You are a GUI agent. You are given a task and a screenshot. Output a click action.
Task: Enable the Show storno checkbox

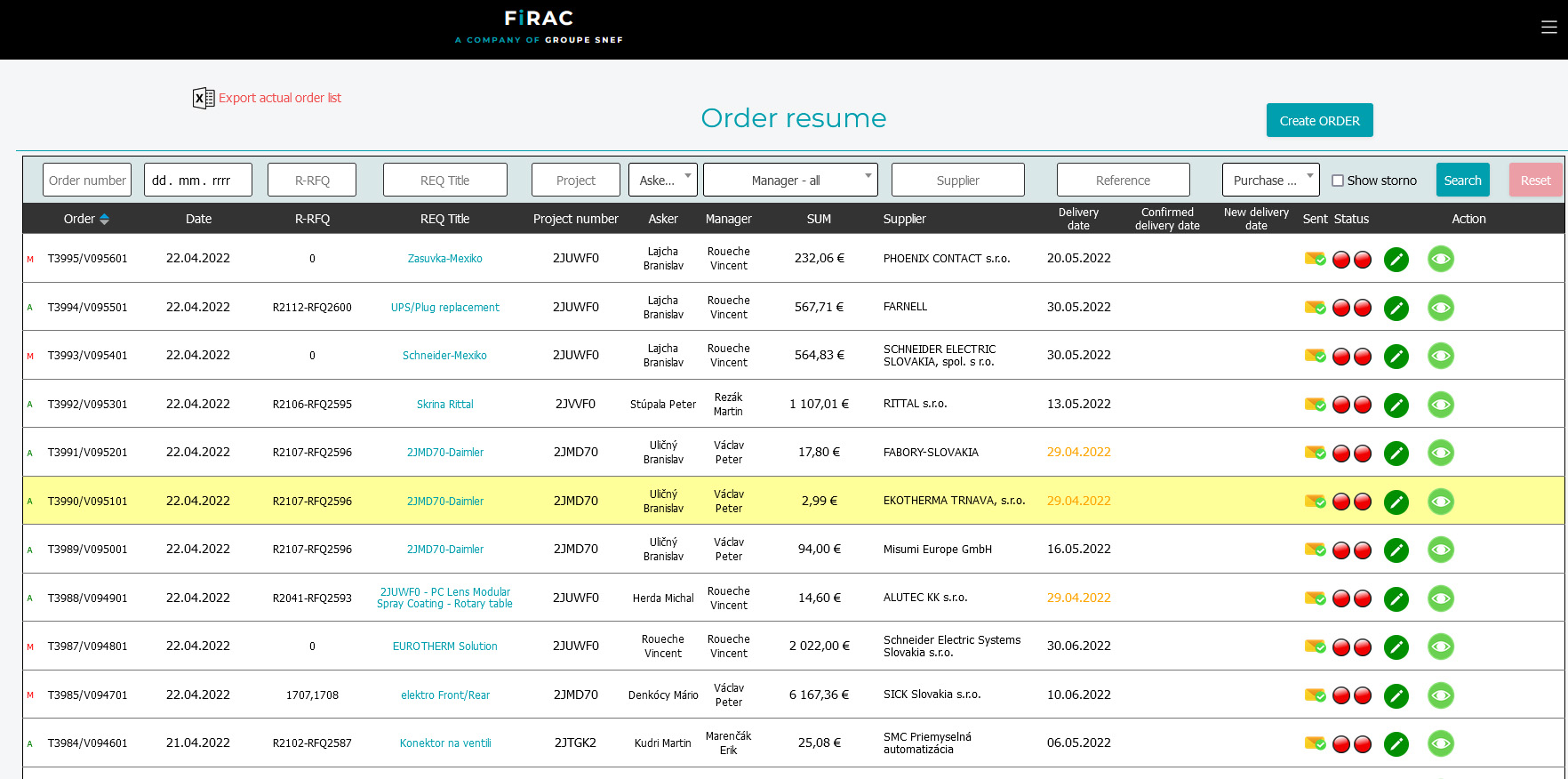click(x=1338, y=181)
